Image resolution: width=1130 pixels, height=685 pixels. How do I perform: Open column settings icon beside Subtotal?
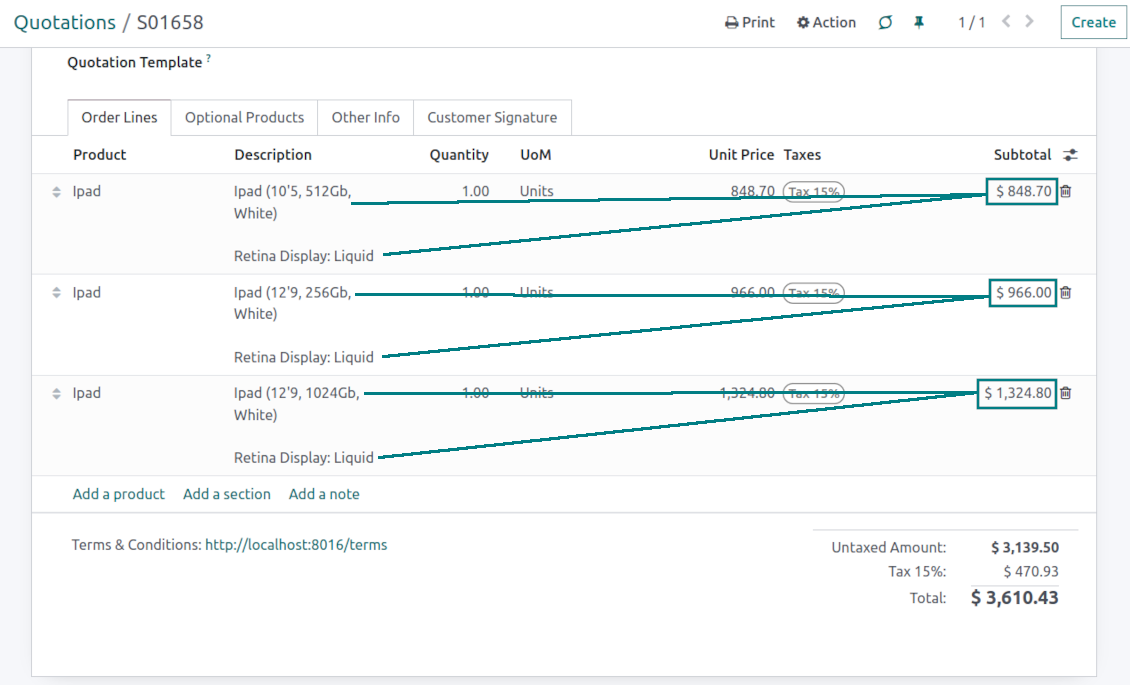(1071, 155)
